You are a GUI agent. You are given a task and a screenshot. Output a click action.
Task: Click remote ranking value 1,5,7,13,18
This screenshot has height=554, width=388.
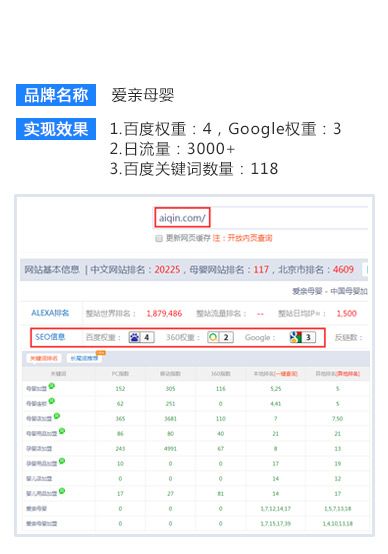337,509
